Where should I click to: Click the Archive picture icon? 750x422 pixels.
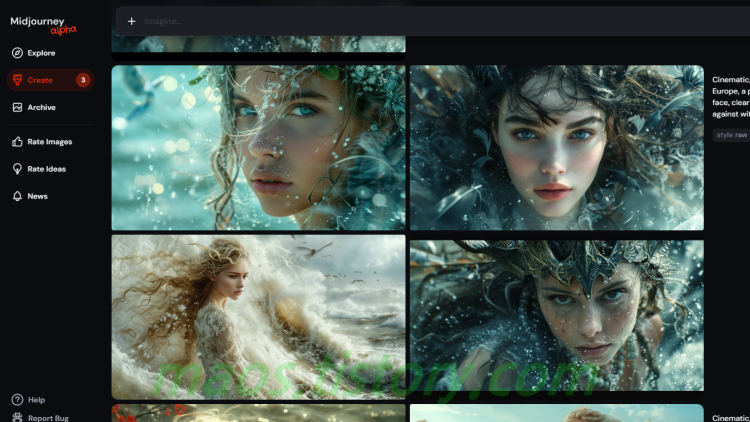click(17, 107)
